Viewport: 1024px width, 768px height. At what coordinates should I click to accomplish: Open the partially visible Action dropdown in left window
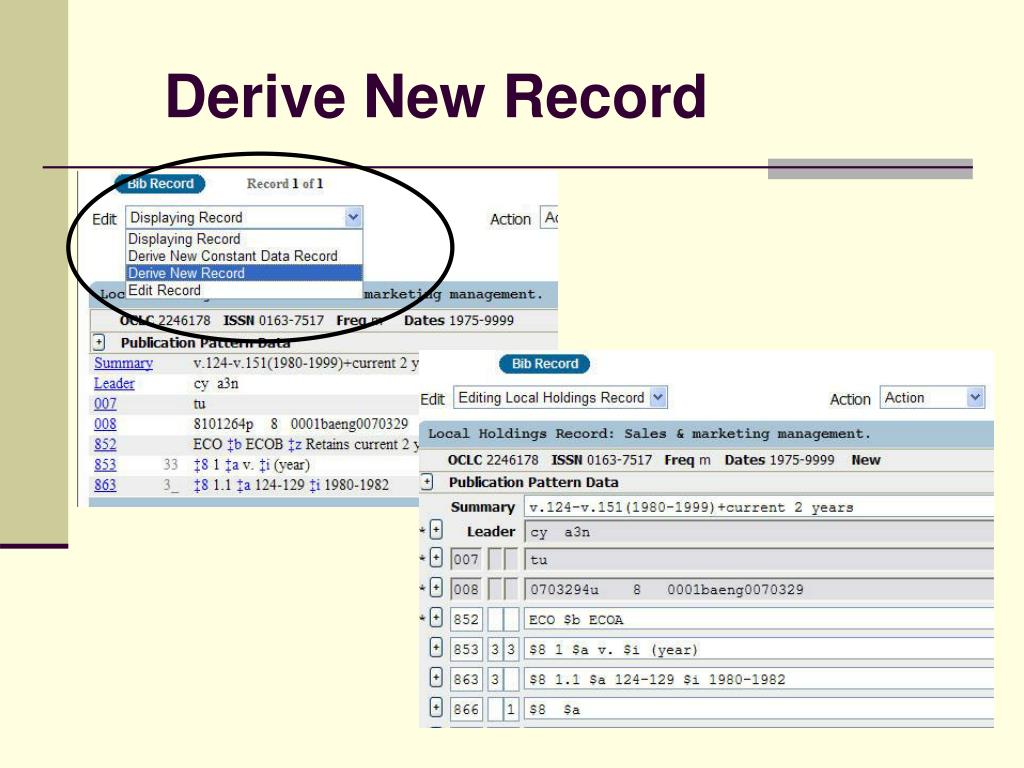tap(549, 217)
